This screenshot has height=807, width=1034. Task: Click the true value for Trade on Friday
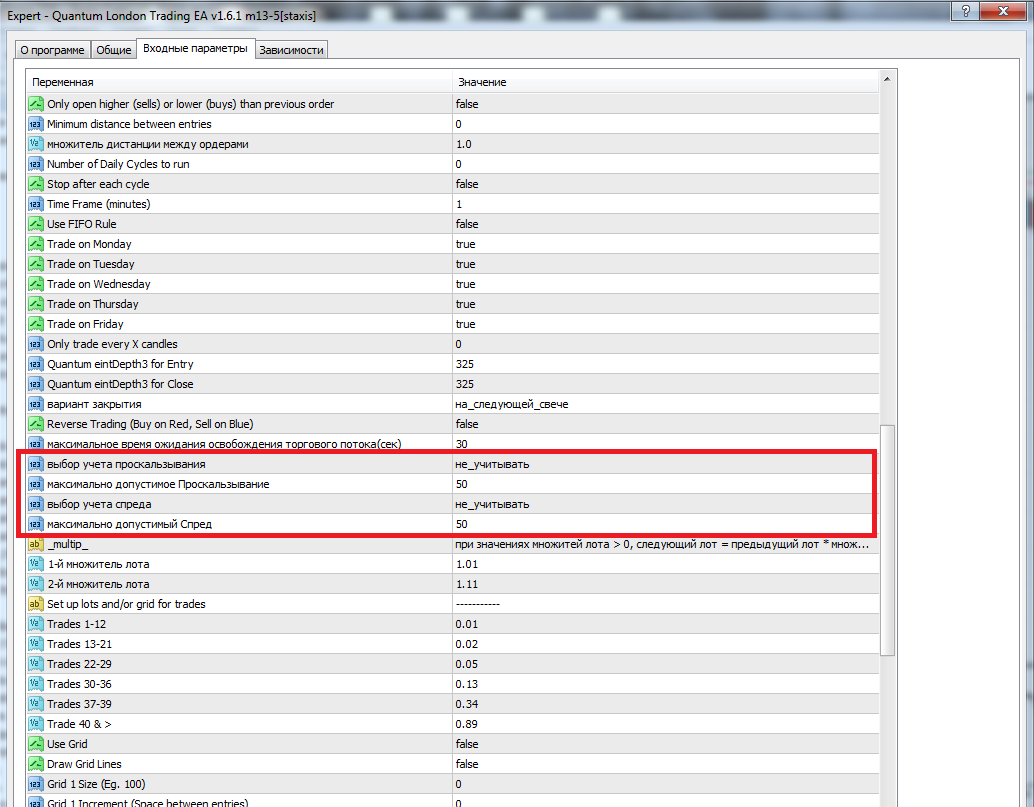(466, 324)
